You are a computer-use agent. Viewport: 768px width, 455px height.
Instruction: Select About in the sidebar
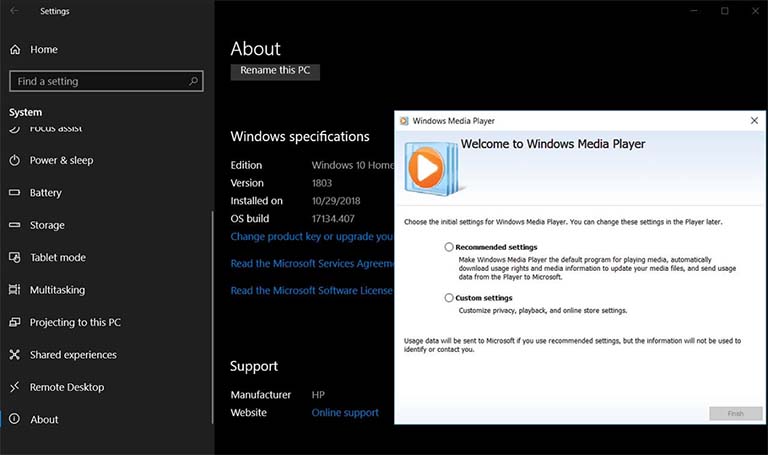pos(44,420)
